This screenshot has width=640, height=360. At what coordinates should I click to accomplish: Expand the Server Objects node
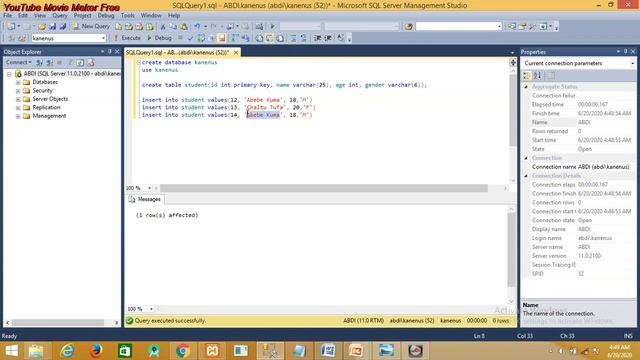(x=18, y=99)
